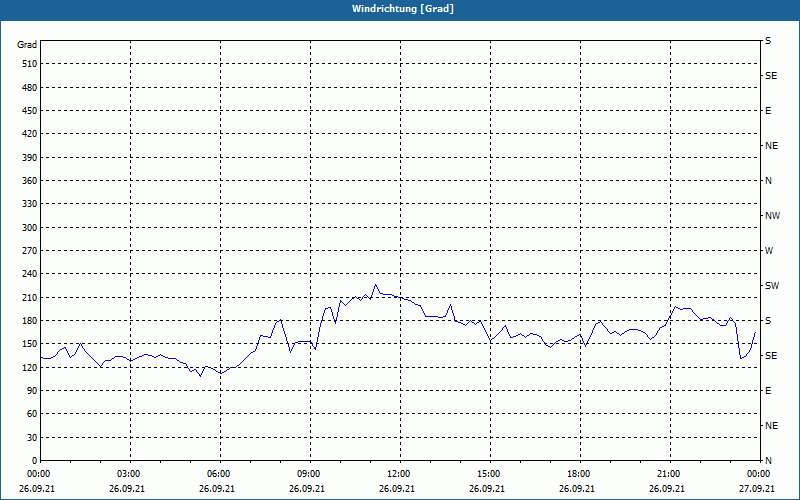Click the 26.09.21 date under 12:00
800x500 pixels.
[x=397, y=489]
